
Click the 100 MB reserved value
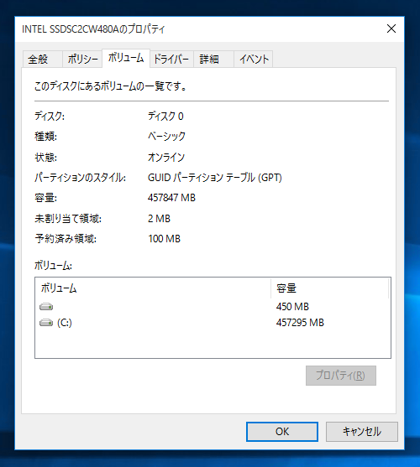[164, 239]
